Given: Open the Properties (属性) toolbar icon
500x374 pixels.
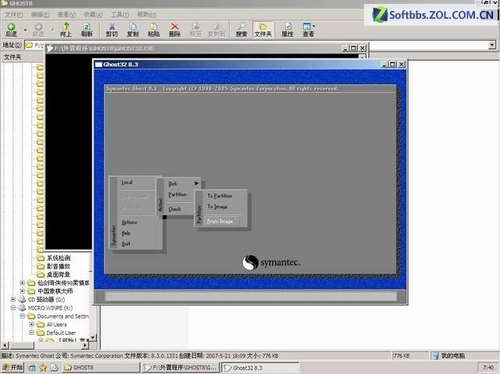Looking at the screenshot, I should [x=287, y=30].
